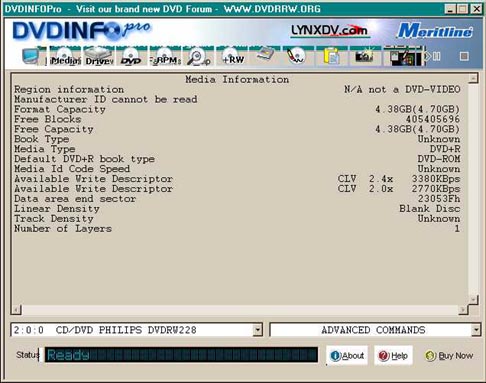The image size is (486, 383).
Task: Expand the PHILIPS DVDRW228 drive dropdown
Action: (257, 330)
